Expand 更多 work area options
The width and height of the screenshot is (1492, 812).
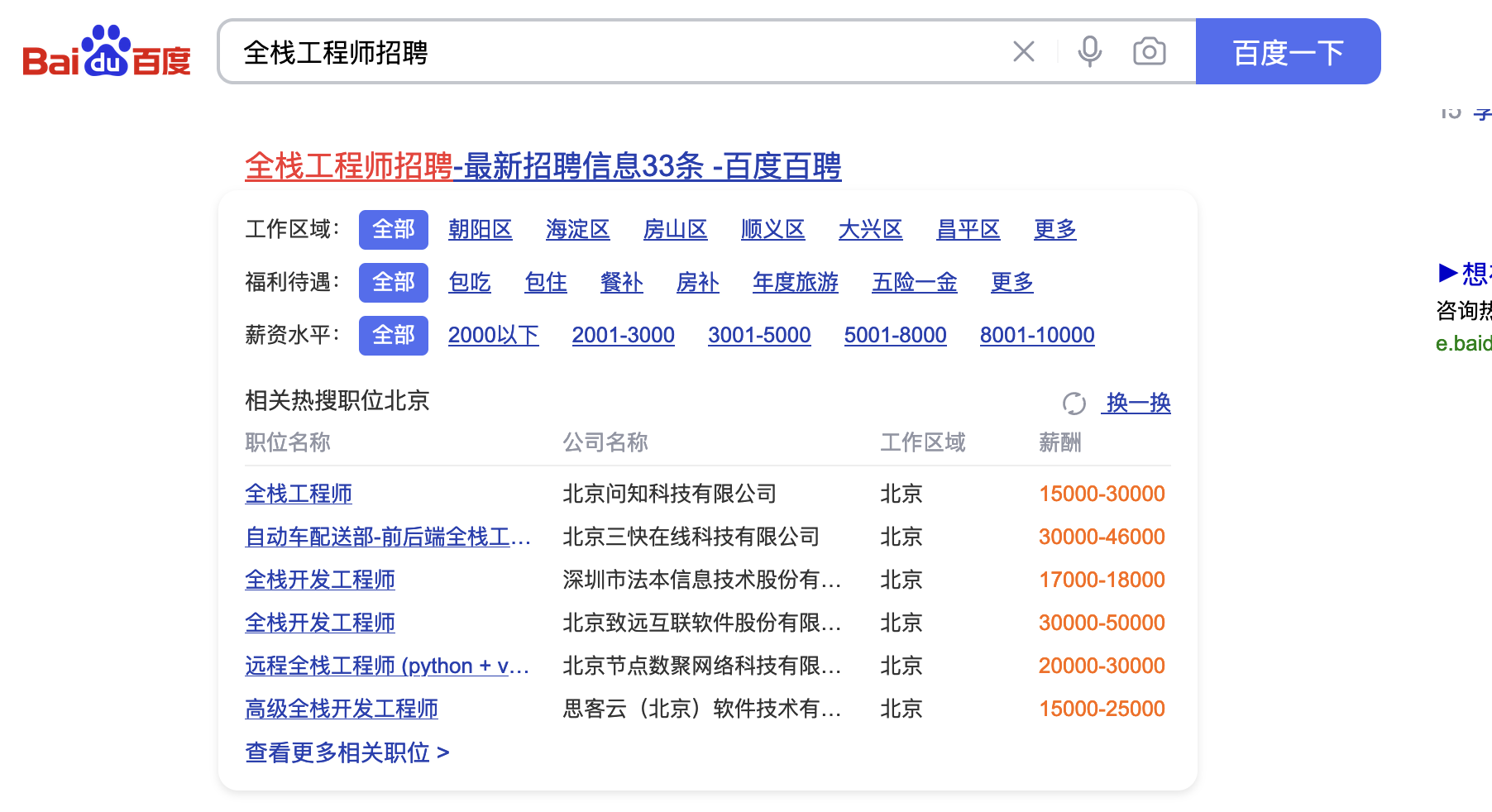(x=1054, y=230)
